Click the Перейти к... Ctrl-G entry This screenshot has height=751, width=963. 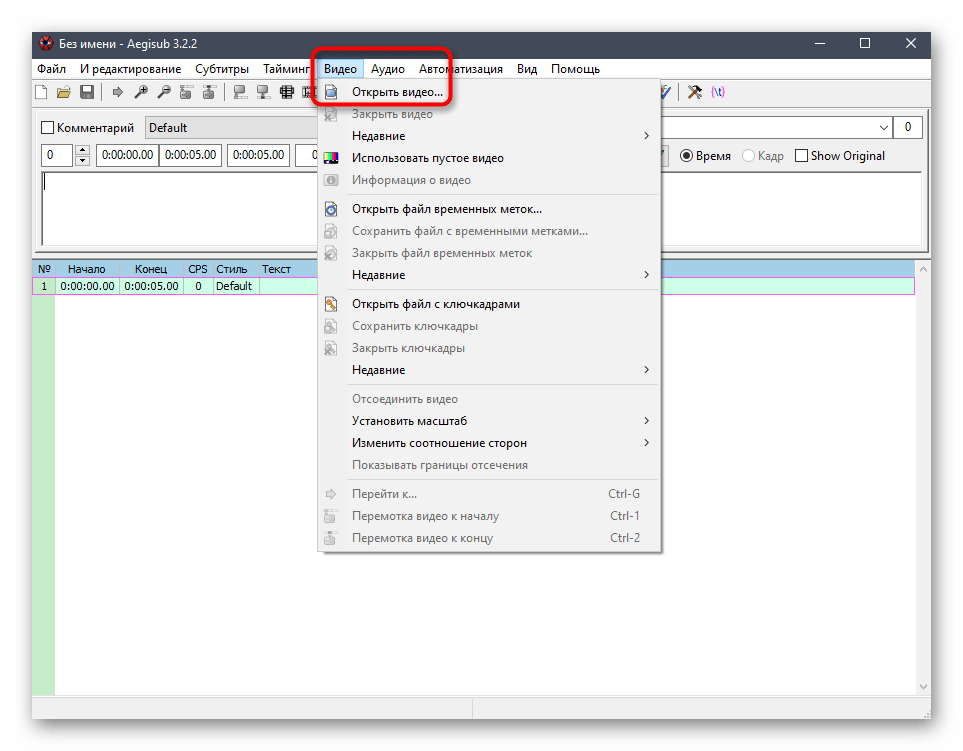tap(489, 494)
